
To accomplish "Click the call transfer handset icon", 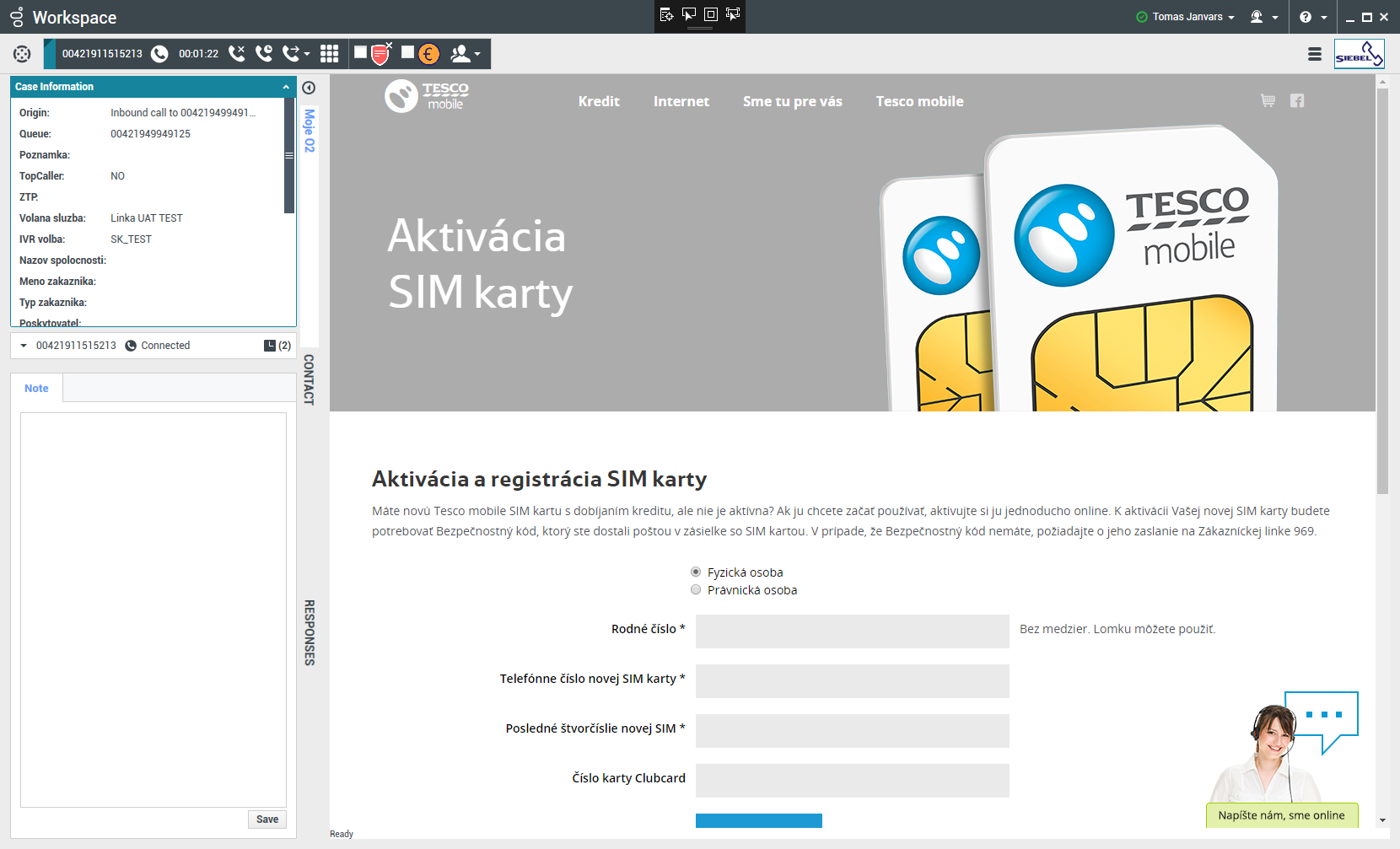I will 291,54.
